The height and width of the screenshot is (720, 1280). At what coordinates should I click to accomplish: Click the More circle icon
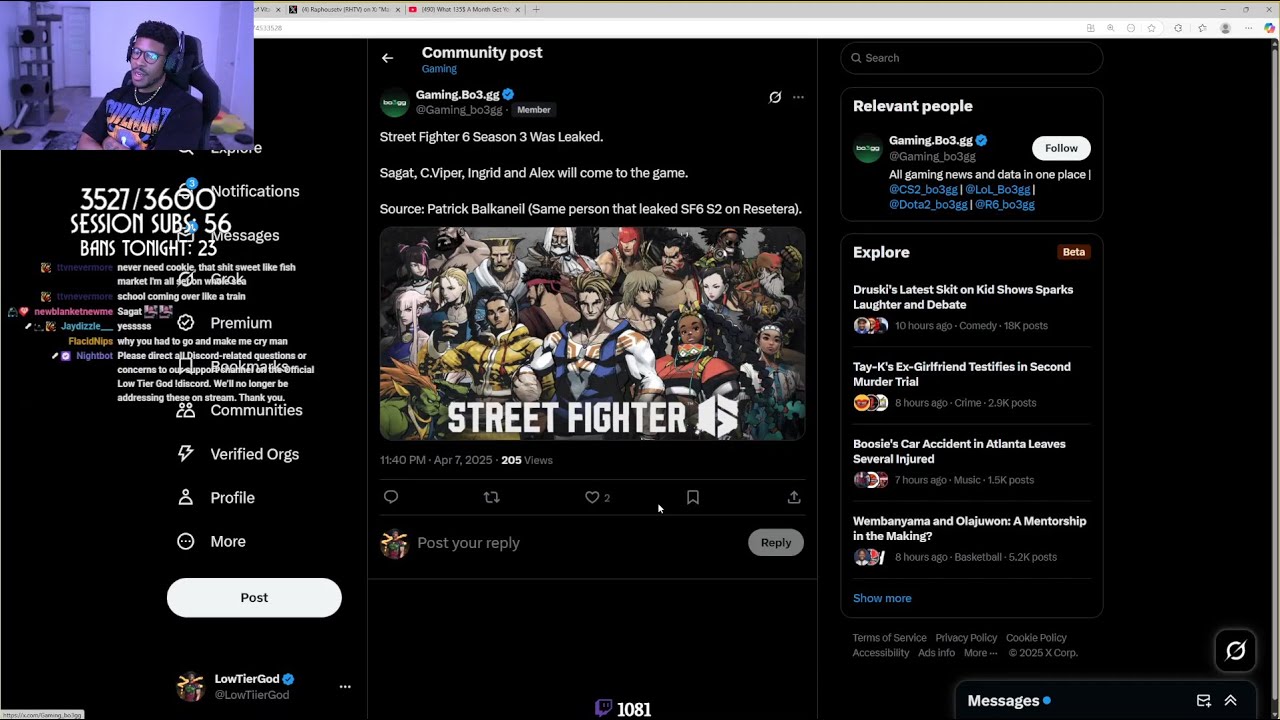185,541
